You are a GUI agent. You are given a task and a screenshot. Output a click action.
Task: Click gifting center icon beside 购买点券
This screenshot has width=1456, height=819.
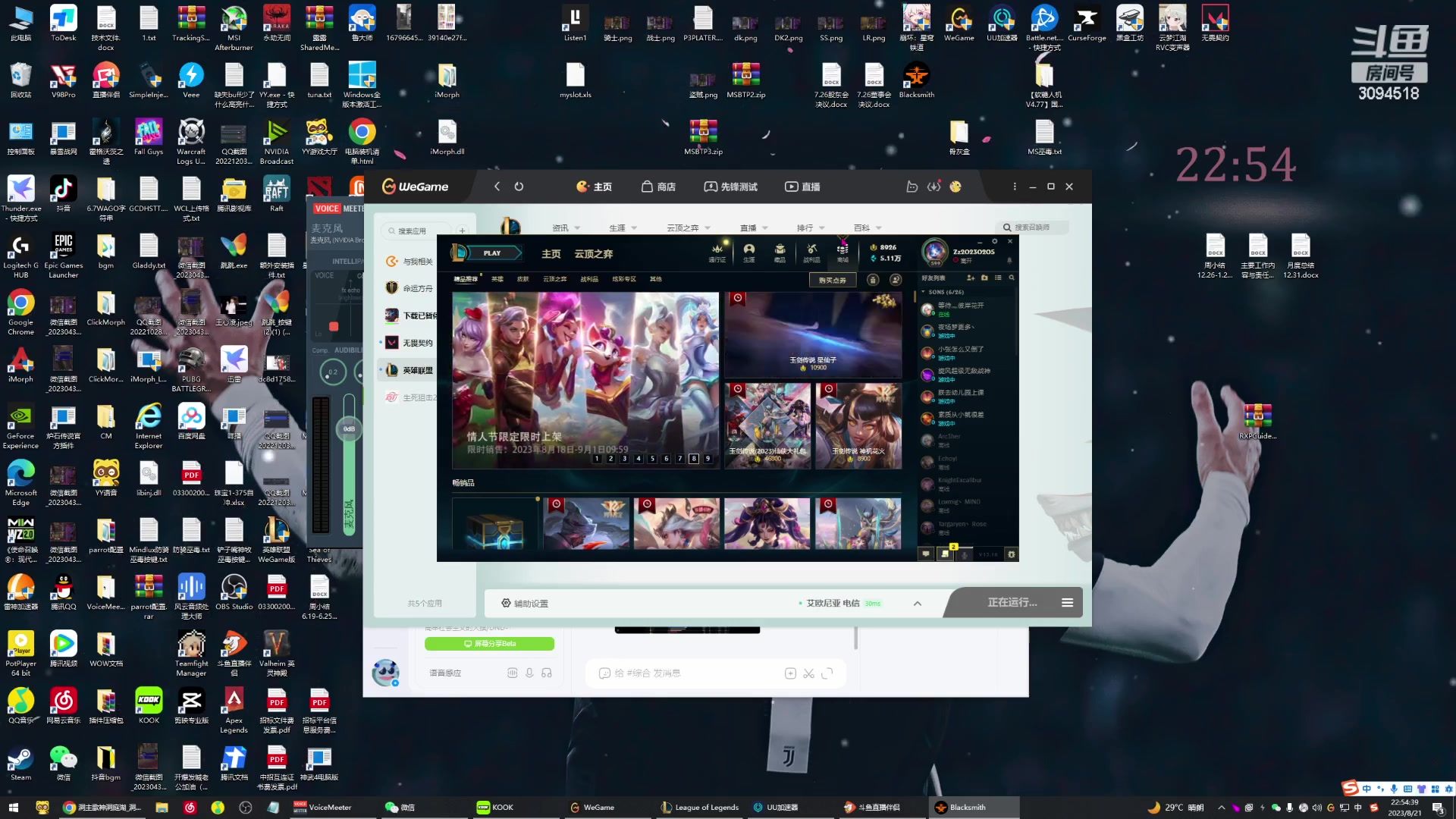click(873, 280)
